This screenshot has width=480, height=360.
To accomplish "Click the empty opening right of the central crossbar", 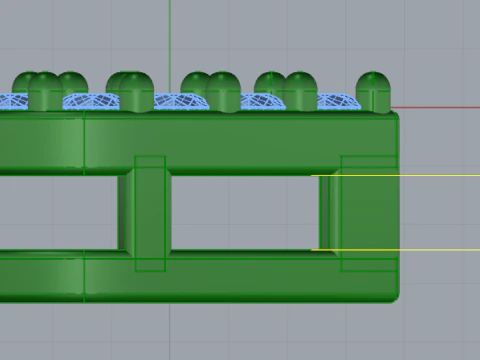I will pos(245,213).
